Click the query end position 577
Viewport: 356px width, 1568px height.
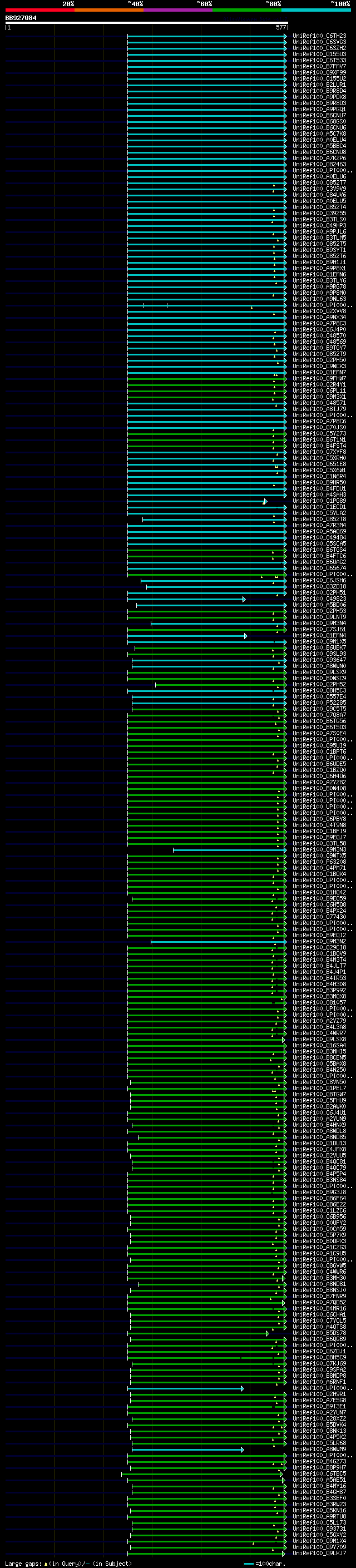280,27
